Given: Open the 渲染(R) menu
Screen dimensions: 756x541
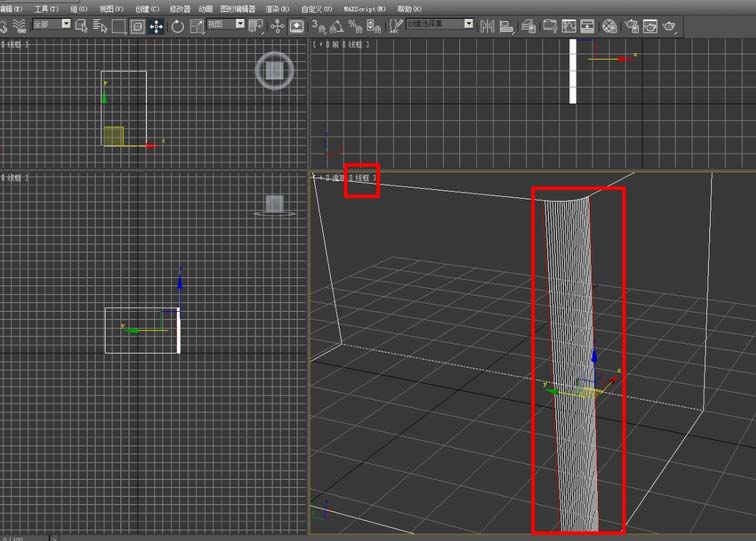Looking at the screenshot, I should (276, 8).
